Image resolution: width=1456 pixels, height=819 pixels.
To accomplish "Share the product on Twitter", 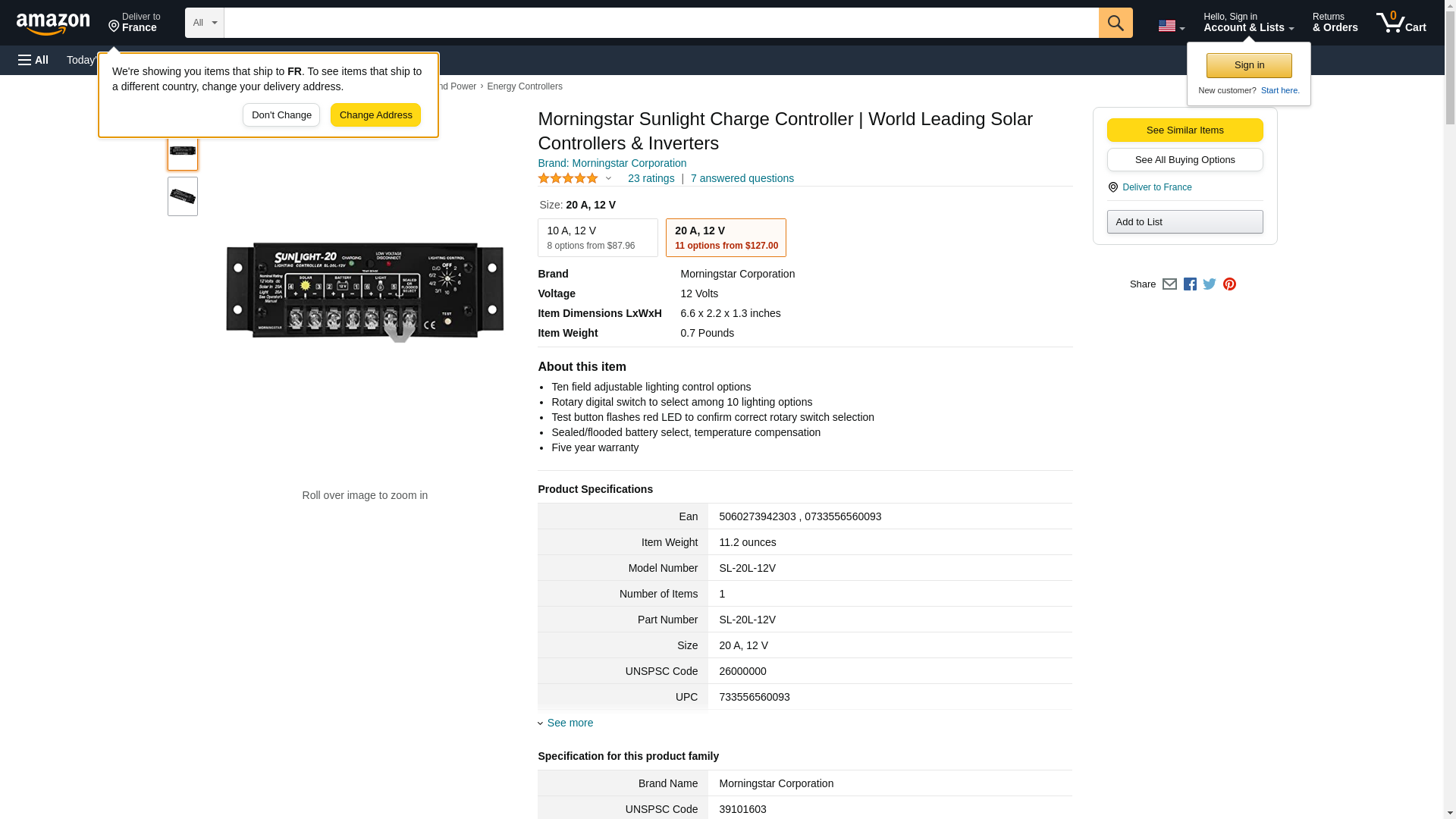I will [x=1210, y=284].
